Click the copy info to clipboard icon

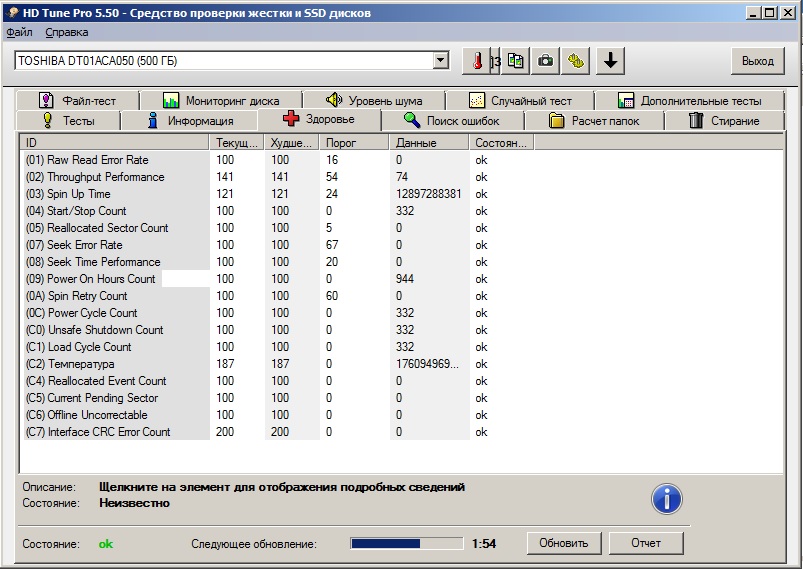pos(516,61)
